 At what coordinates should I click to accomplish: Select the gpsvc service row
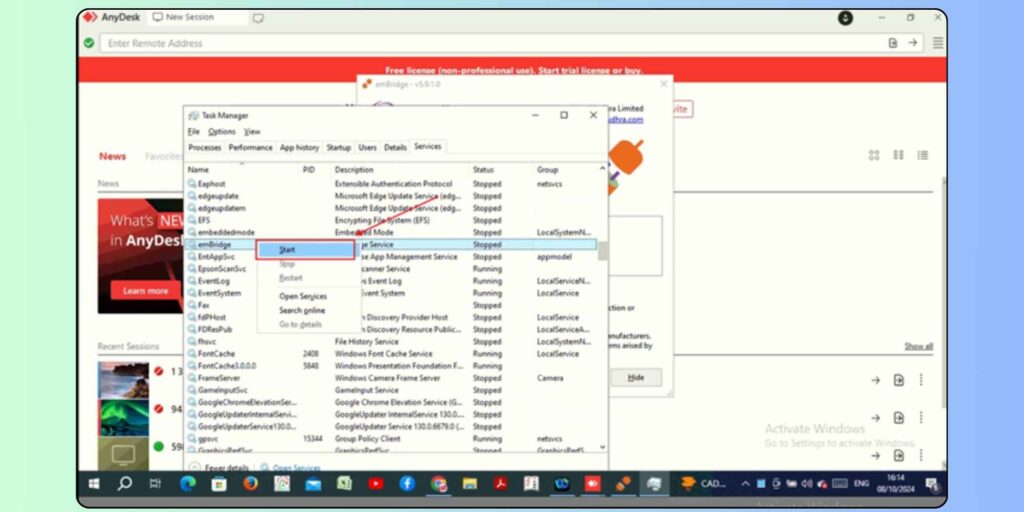click(x=391, y=438)
